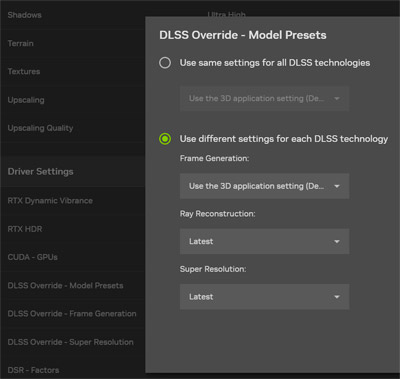
Task: Click the 'Super Resolution:' label
Action: point(213,269)
